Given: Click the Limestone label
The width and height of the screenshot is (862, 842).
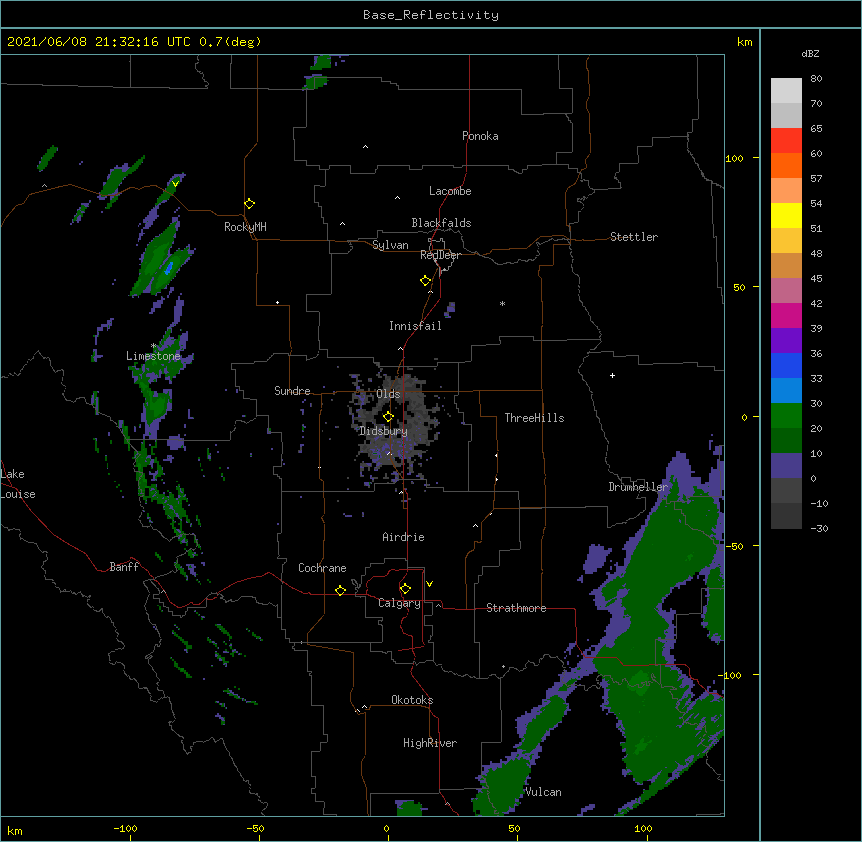Looking at the screenshot, I should (x=153, y=356).
